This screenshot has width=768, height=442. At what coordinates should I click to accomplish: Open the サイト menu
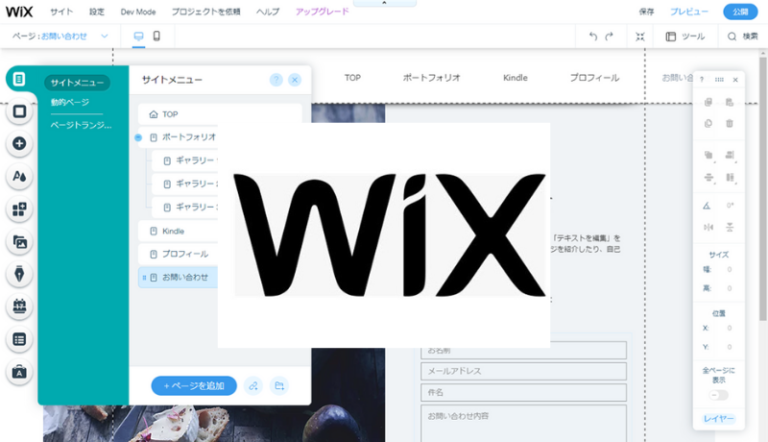coord(61,12)
